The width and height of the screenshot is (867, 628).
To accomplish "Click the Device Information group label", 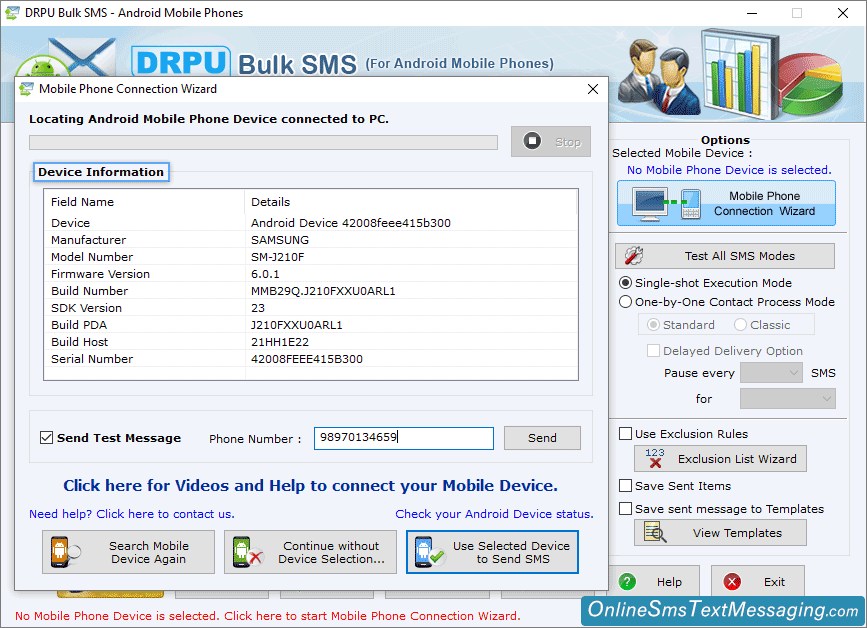I will coord(101,172).
